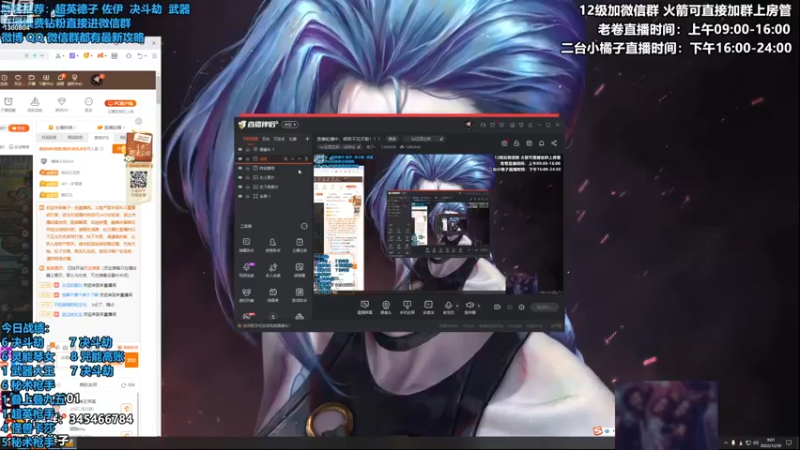Select the 摄像头 1 source row
The height and width of the screenshot is (450, 800).
273,149
